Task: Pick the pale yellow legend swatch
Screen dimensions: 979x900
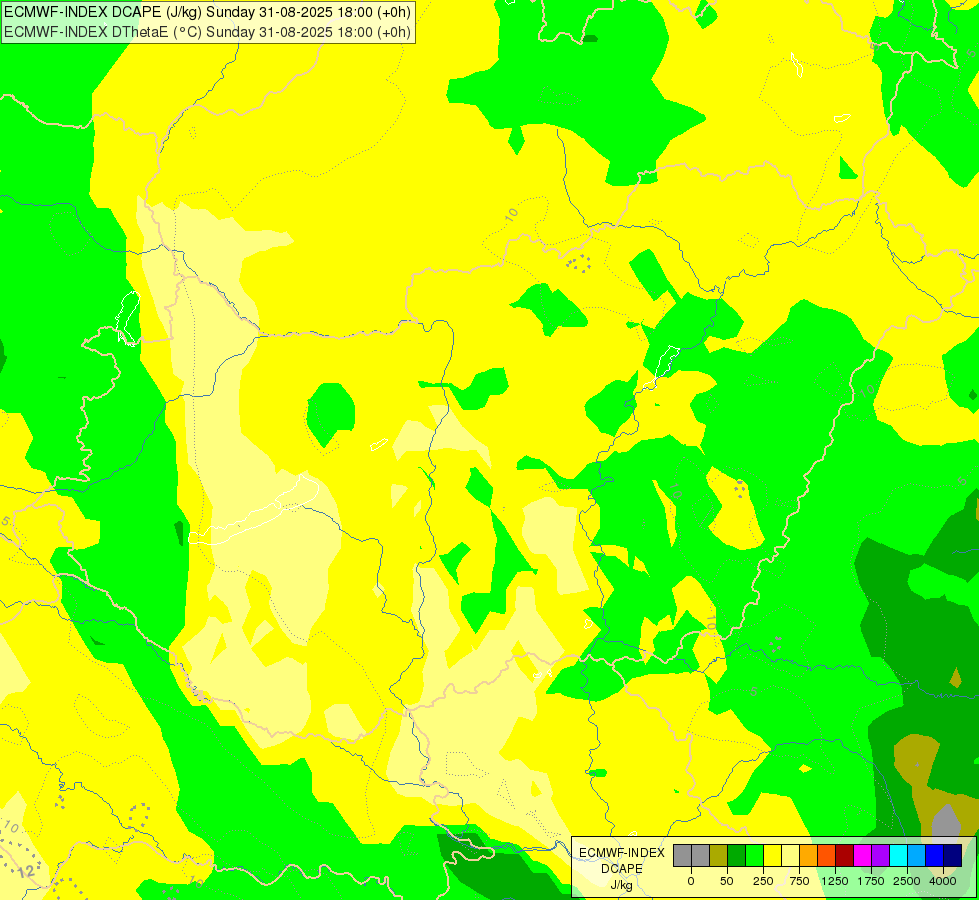Action: pos(790,856)
